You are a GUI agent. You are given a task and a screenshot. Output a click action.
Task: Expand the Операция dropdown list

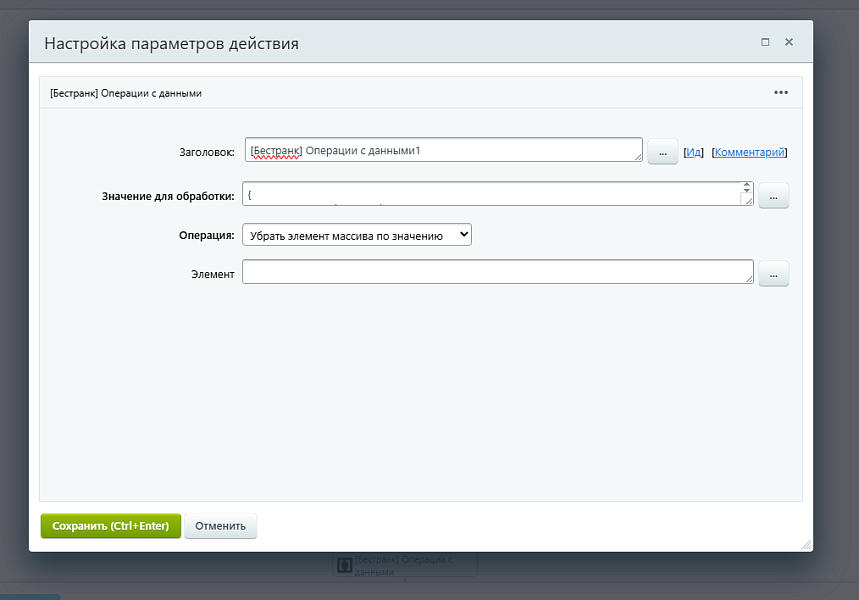(356, 235)
